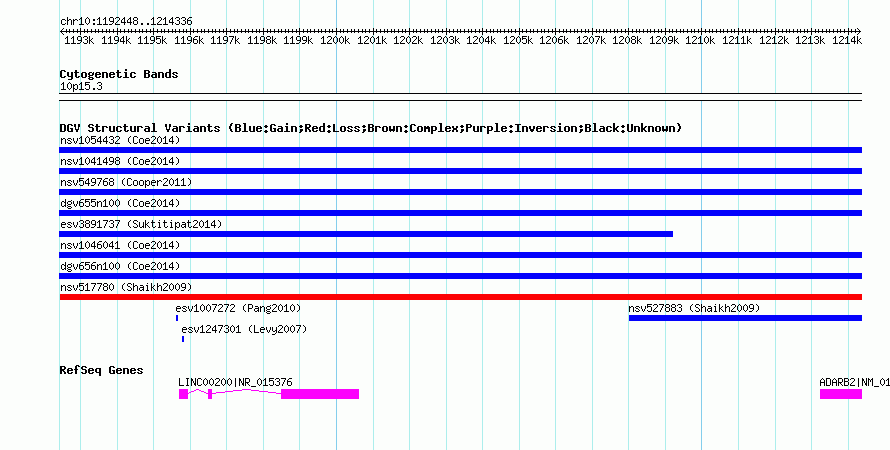Click the esv1247301 (Levy2007) label

coord(244,329)
